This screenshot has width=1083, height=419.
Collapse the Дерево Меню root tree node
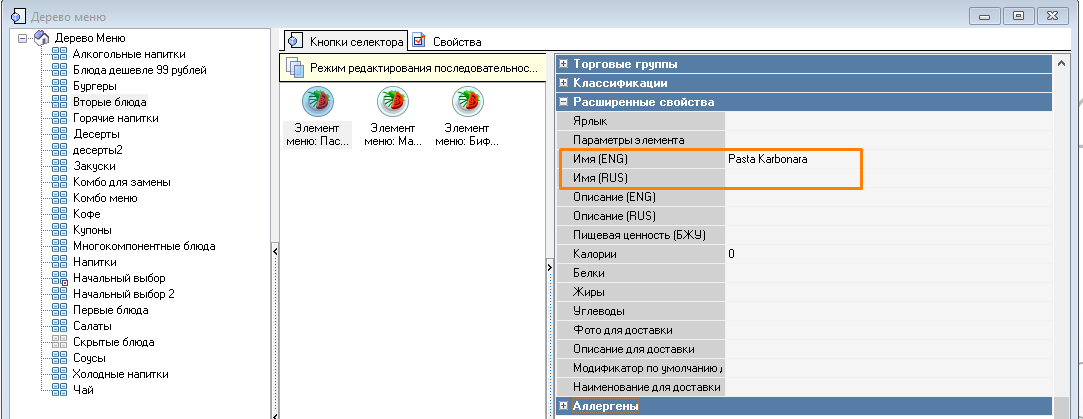click(23, 38)
